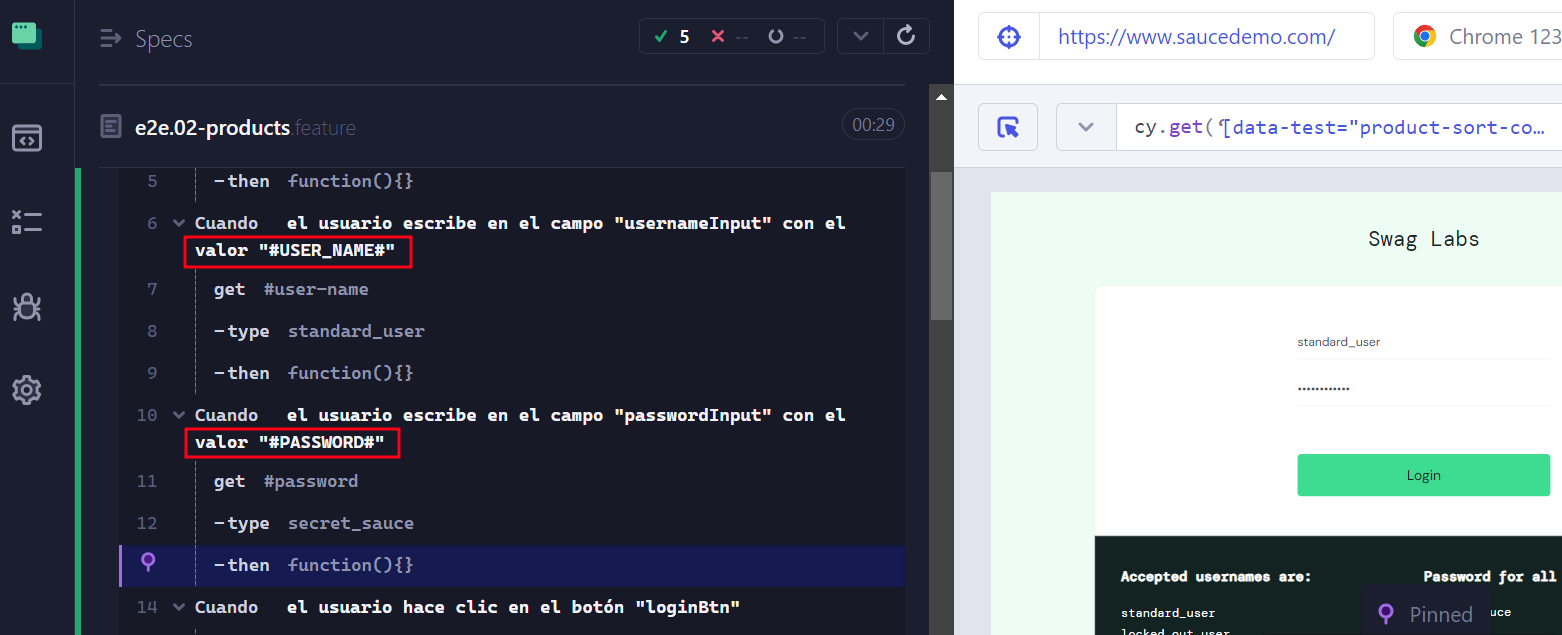The image size is (1562, 635).
Task: Open the Settings gear icon
Action: tap(27, 390)
